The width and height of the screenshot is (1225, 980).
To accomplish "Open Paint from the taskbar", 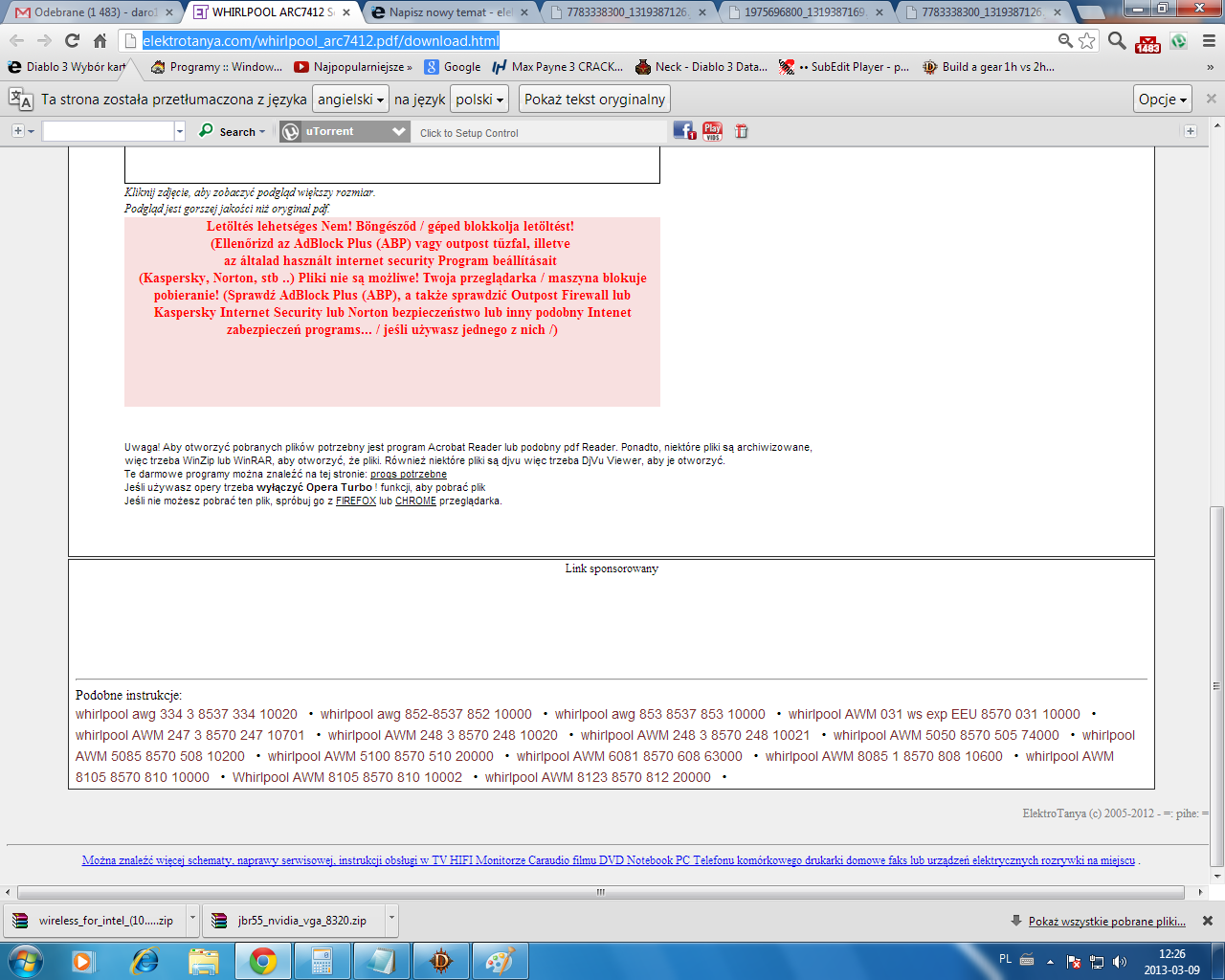I will 500,960.
